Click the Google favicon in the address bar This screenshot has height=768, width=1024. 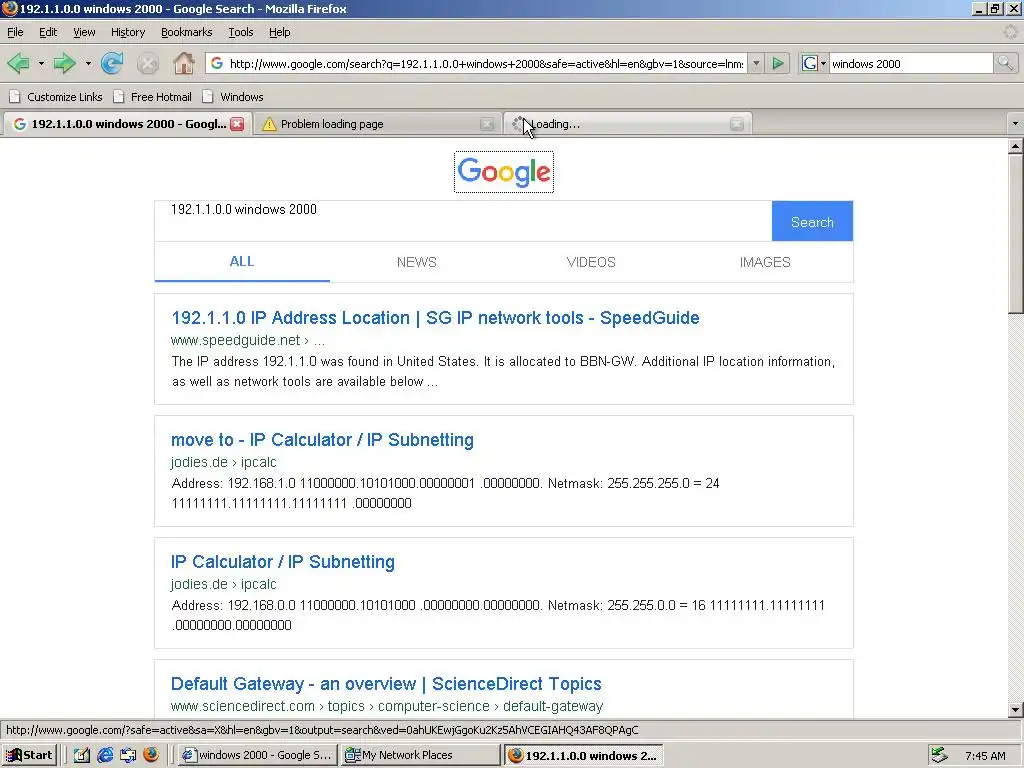217,63
